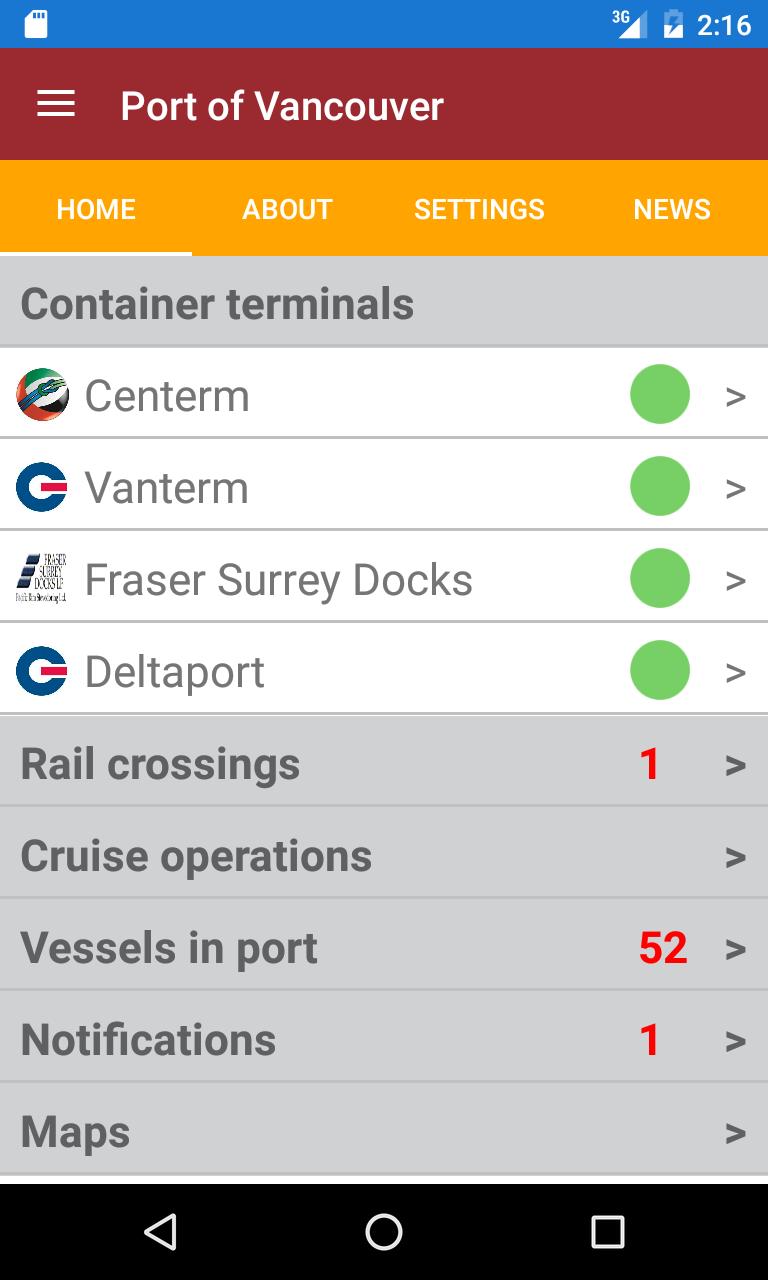Switch to the Settings tab
The image size is (768, 1280).
(x=480, y=208)
